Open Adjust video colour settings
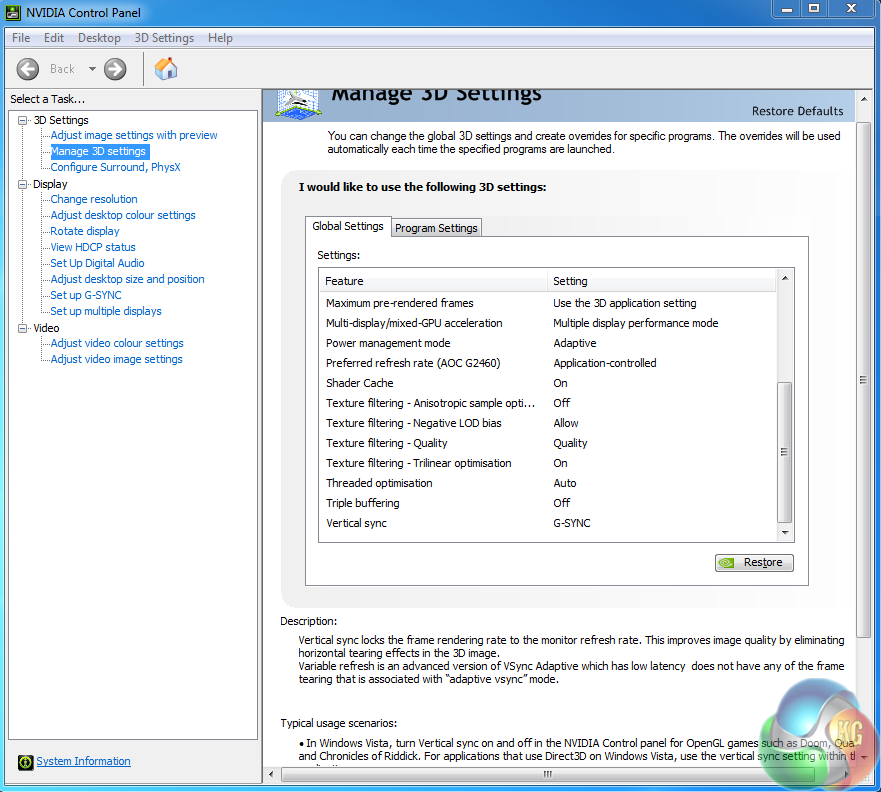The height and width of the screenshot is (792, 881). point(117,343)
